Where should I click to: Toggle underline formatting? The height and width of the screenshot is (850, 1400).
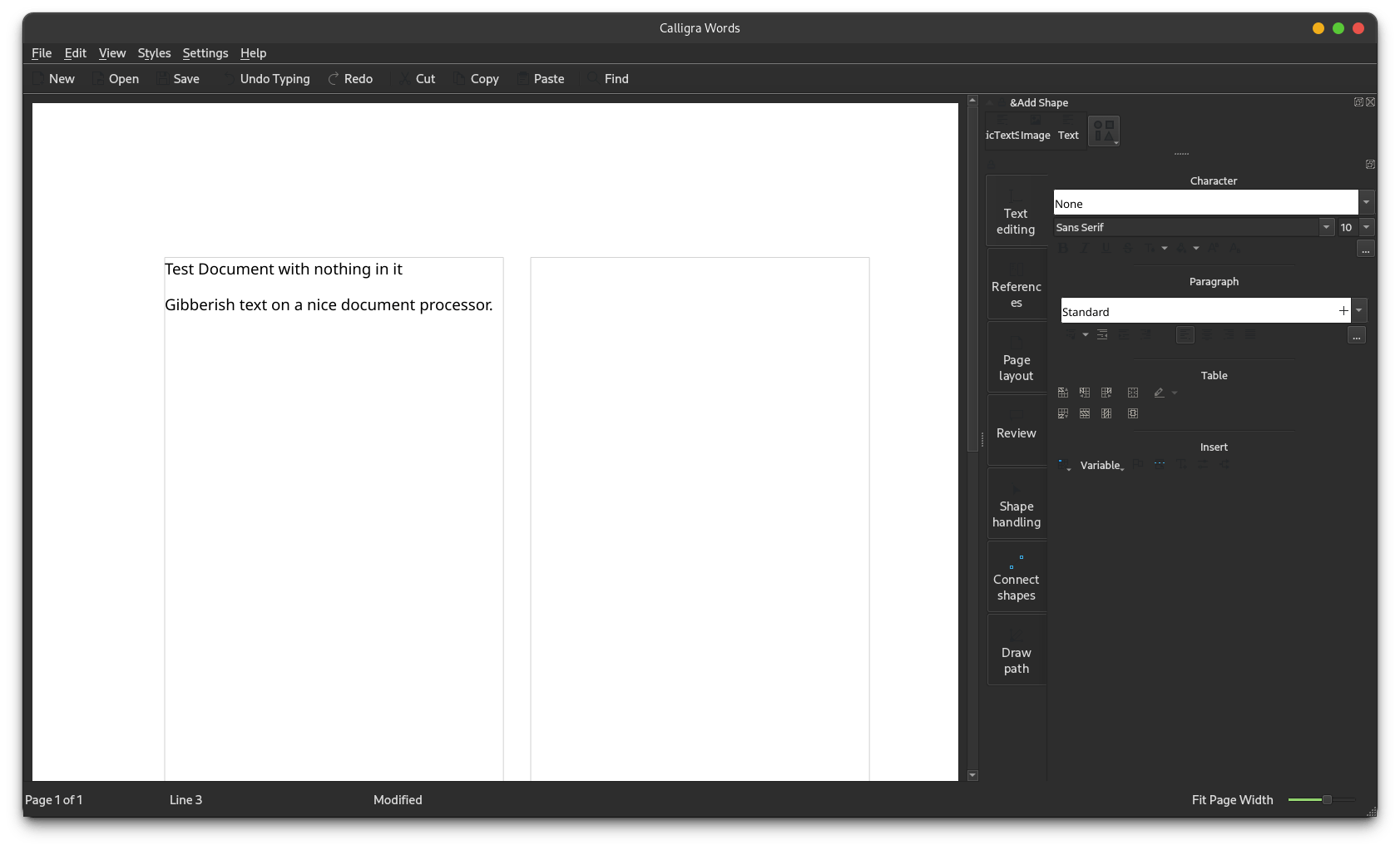point(1106,248)
